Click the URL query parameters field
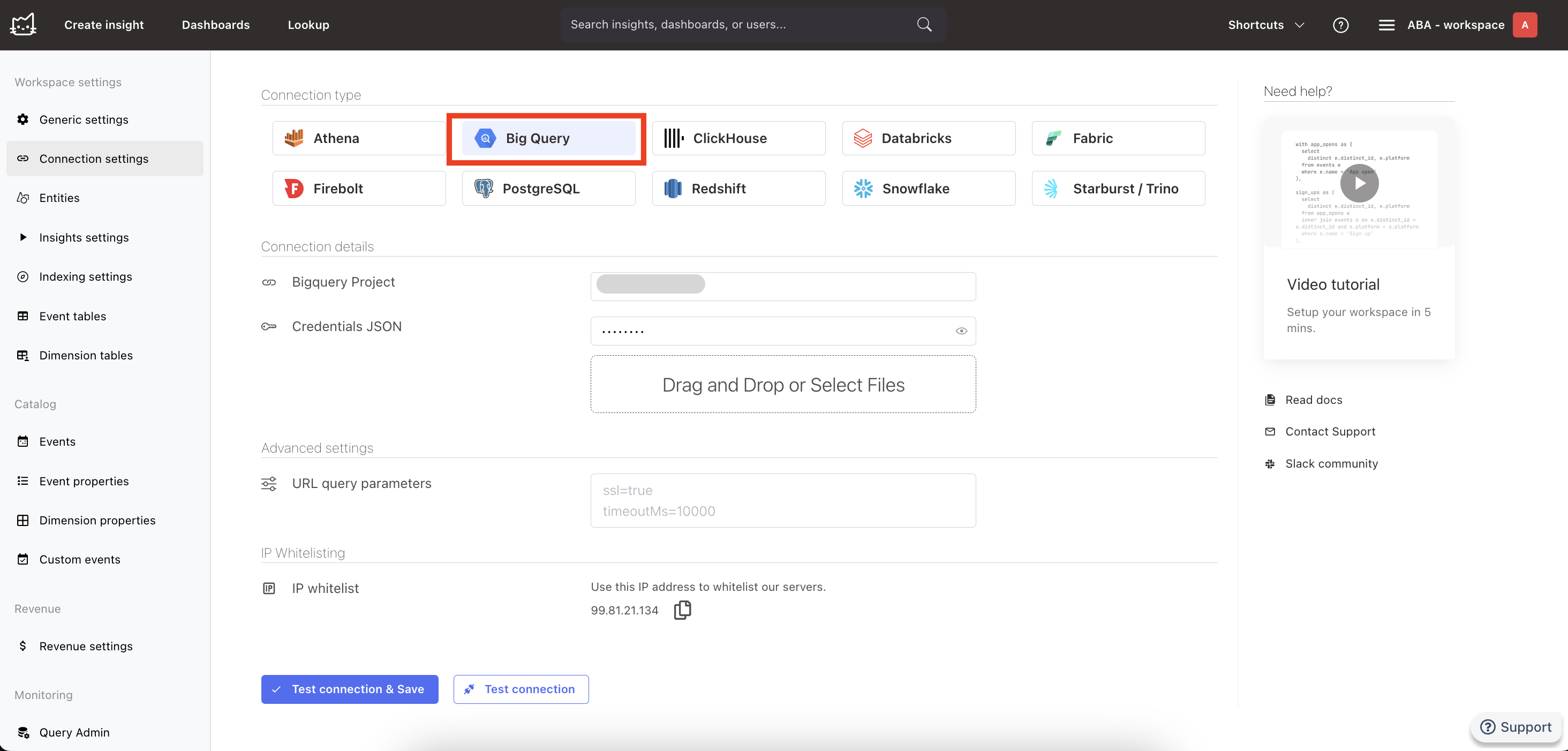This screenshot has width=1568, height=751. pos(783,500)
